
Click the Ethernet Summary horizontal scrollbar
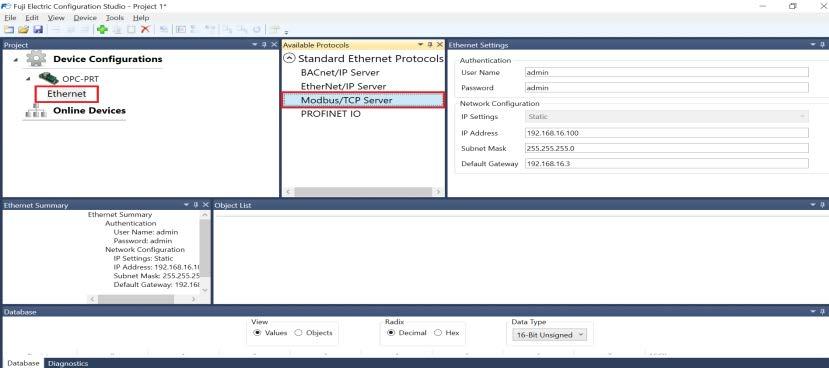136,299
